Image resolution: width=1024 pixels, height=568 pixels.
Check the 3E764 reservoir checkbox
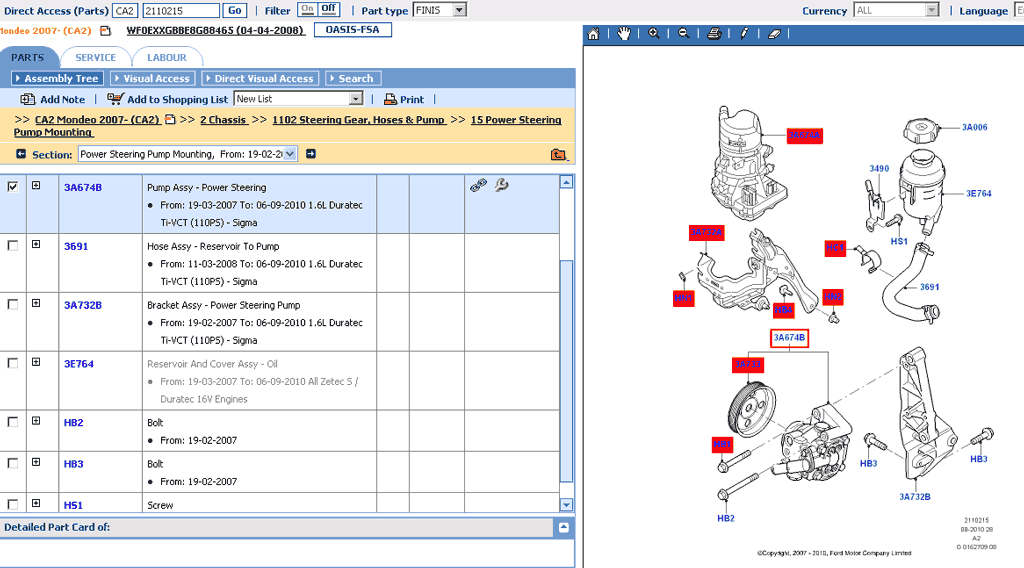click(x=12, y=363)
